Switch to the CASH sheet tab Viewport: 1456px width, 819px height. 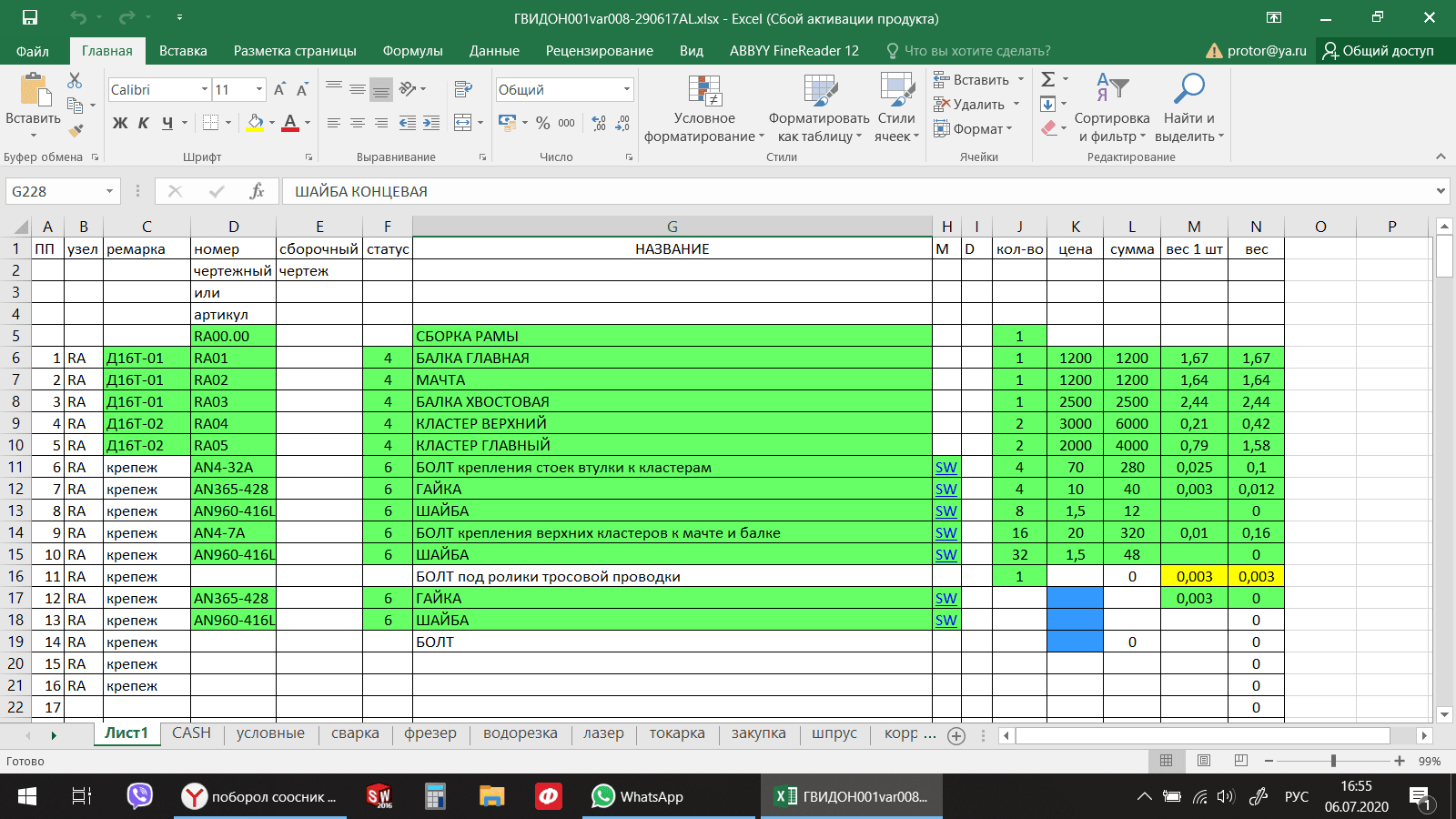pos(191,733)
